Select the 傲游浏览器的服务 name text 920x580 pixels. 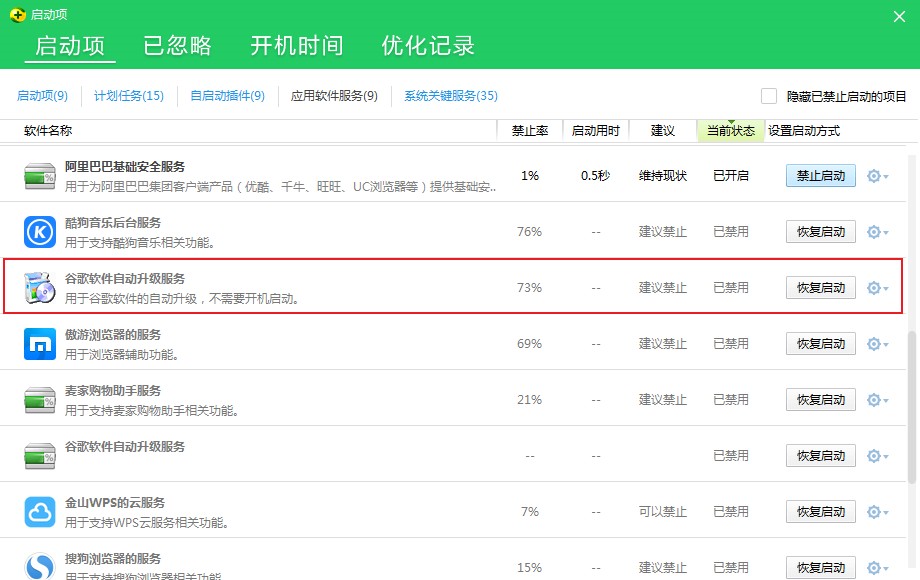point(113,335)
